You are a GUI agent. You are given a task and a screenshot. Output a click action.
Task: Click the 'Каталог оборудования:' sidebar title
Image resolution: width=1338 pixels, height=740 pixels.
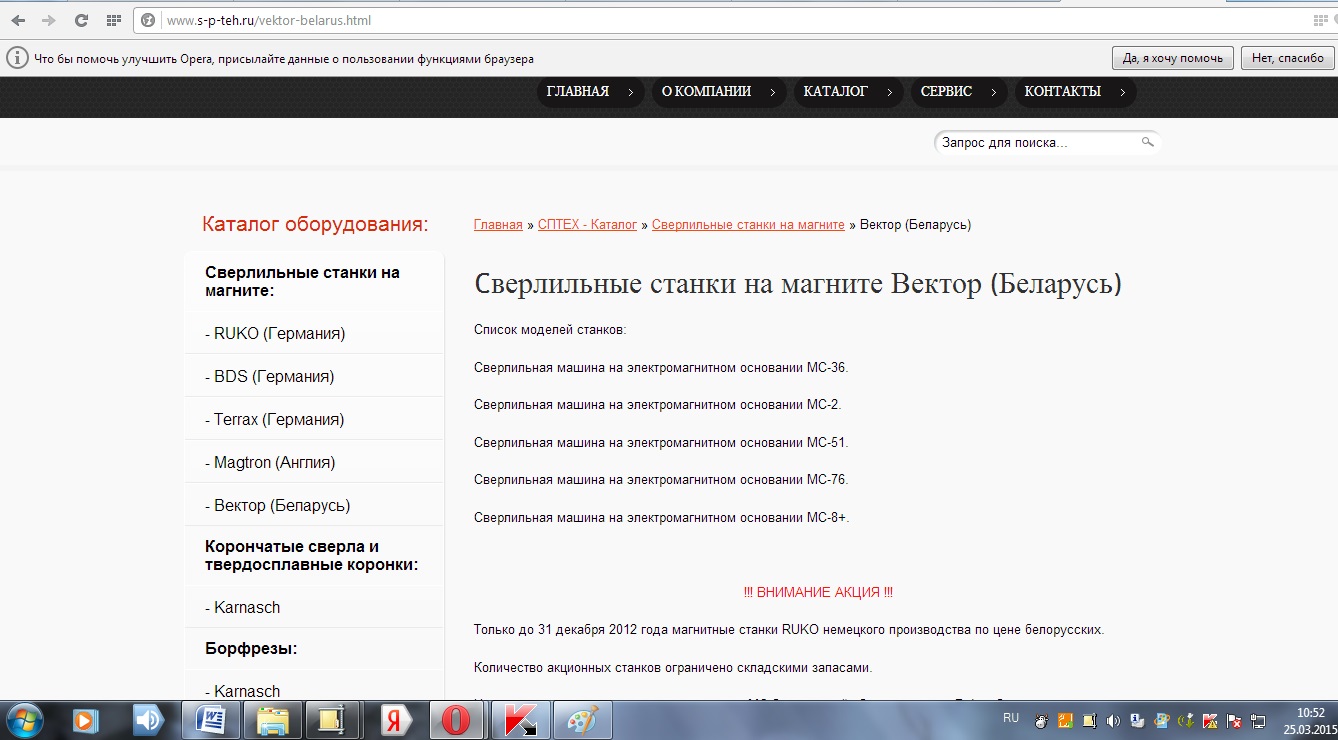tap(315, 224)
